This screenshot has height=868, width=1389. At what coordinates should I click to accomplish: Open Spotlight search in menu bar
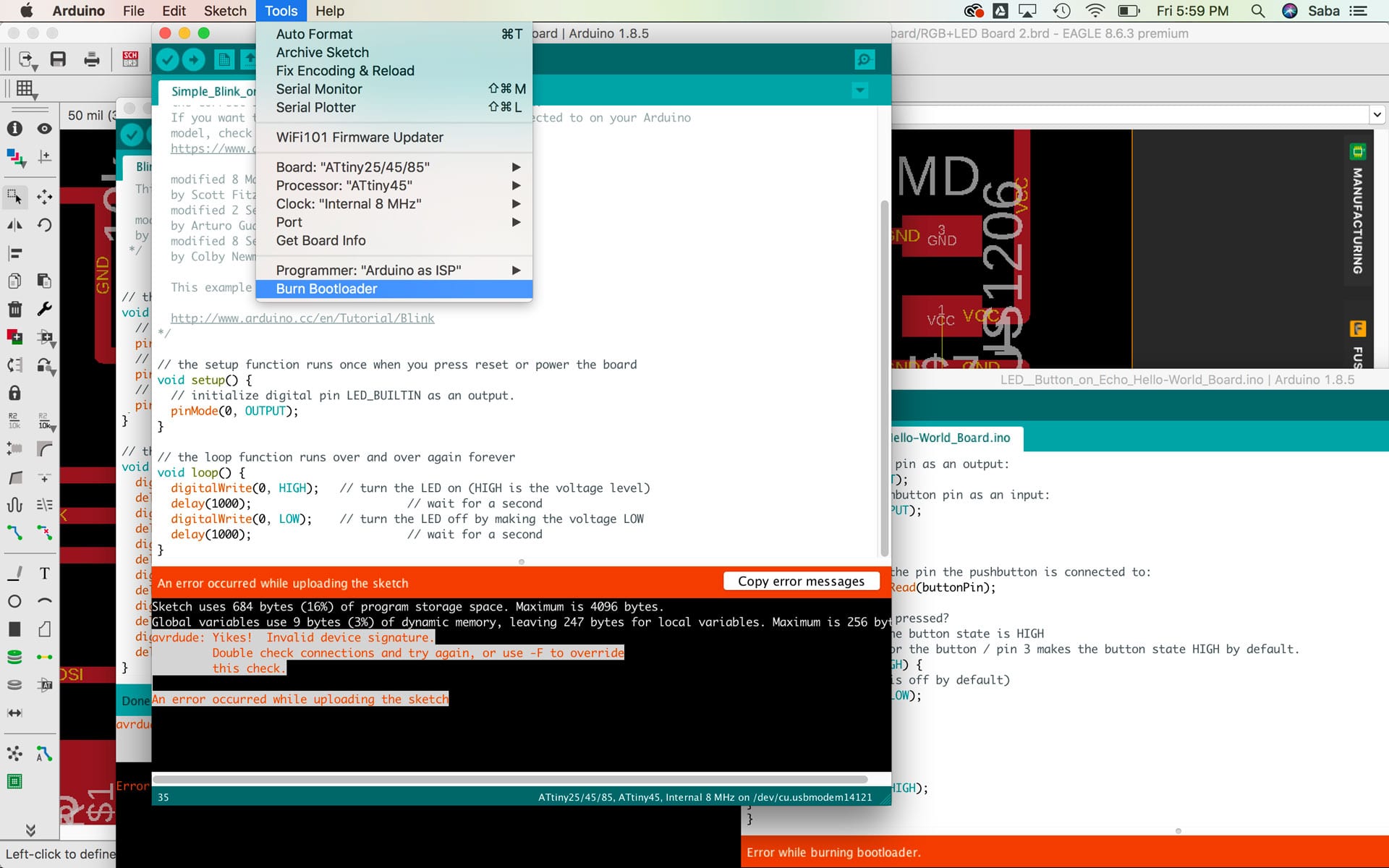point(1258,11)
